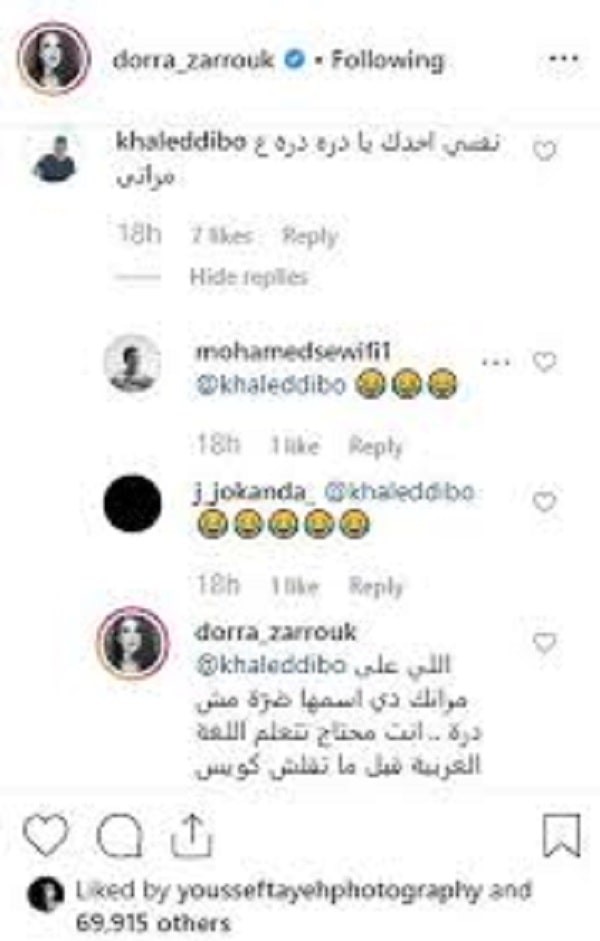The image size is (600, 941).
Task: Tap the share post icon
Action: (192, 834)
